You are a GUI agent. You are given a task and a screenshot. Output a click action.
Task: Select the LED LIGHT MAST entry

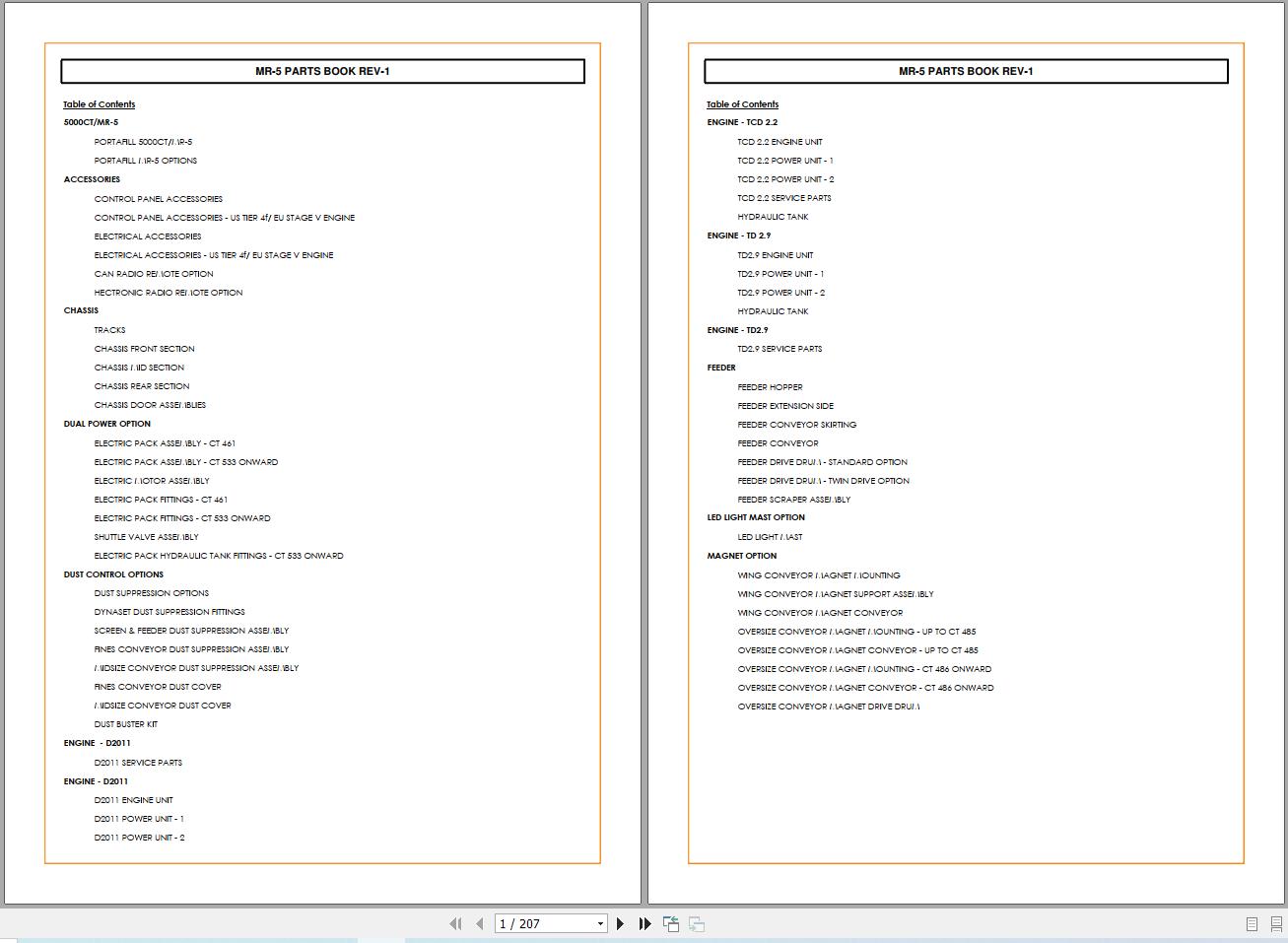coord(771,537)
